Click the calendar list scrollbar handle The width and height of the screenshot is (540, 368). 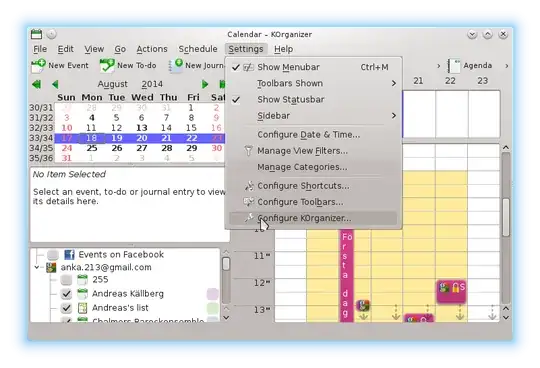tap(226, 264)
